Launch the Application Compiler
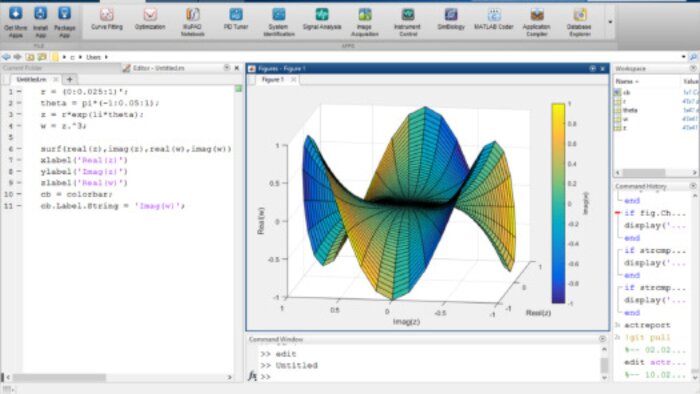Image resolution: width=700 pixels, height=394 pixels. pos(537,22)
